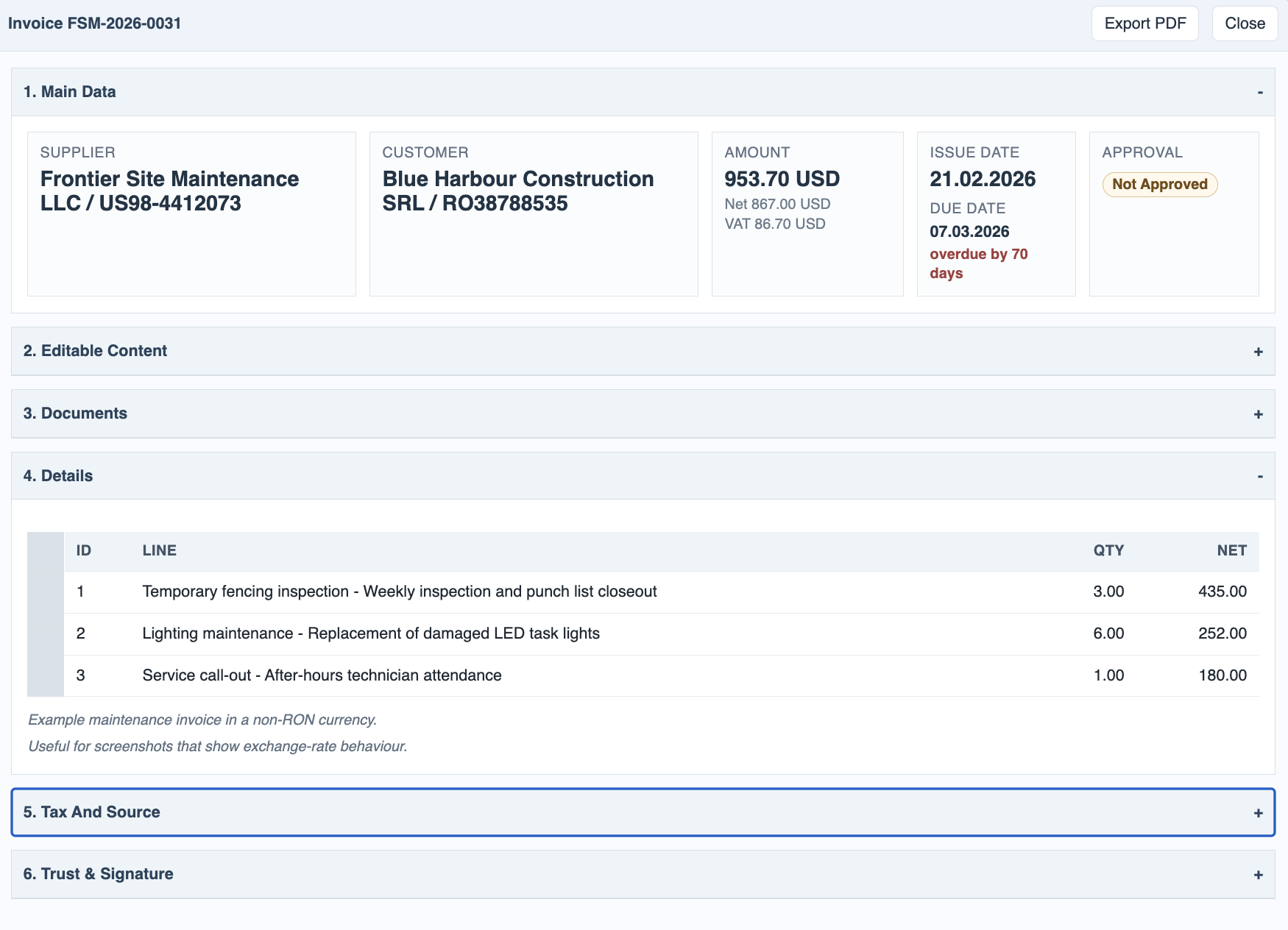Click the NET column header

tap(1231, 550)
